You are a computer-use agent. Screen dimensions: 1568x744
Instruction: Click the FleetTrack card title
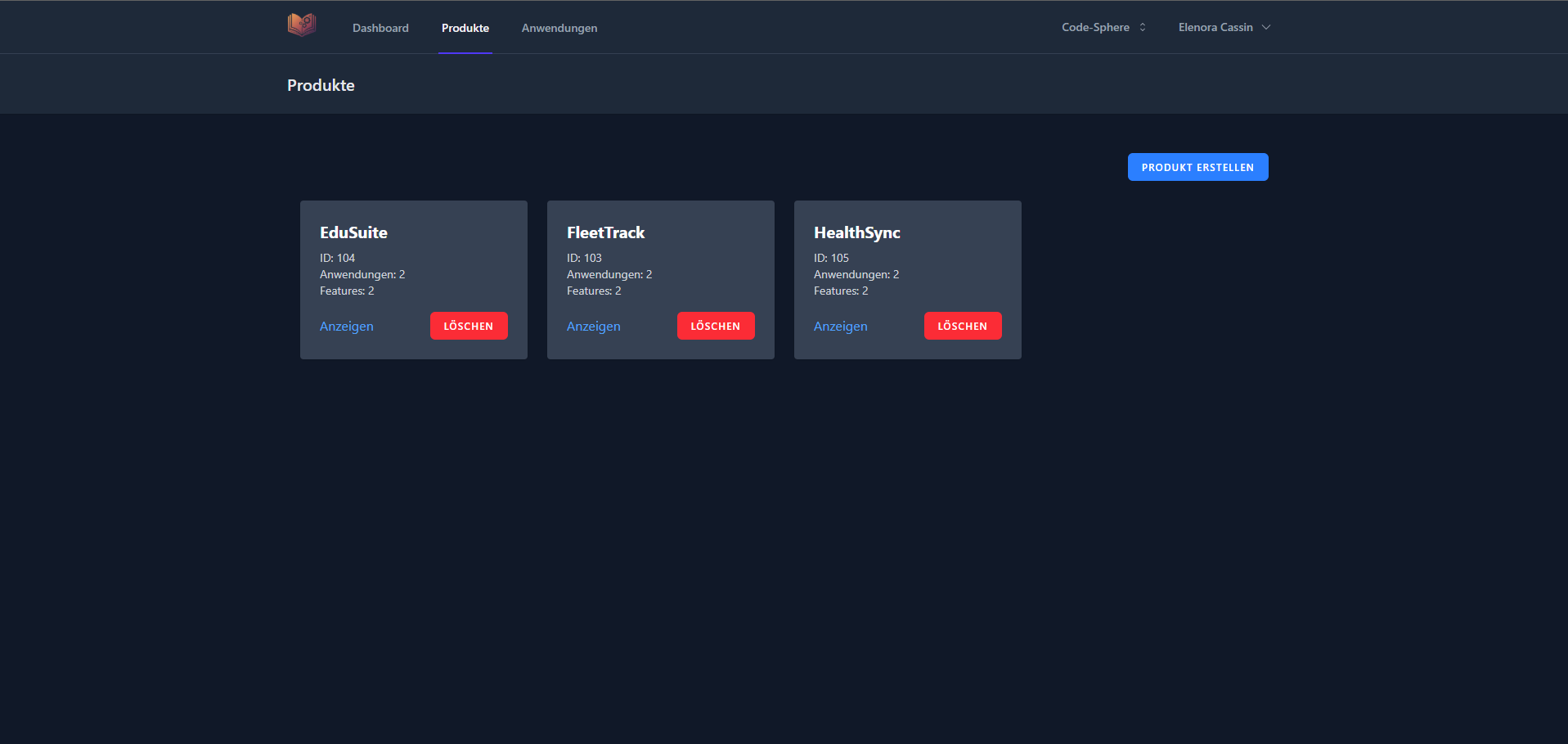[x=605, y=232]
